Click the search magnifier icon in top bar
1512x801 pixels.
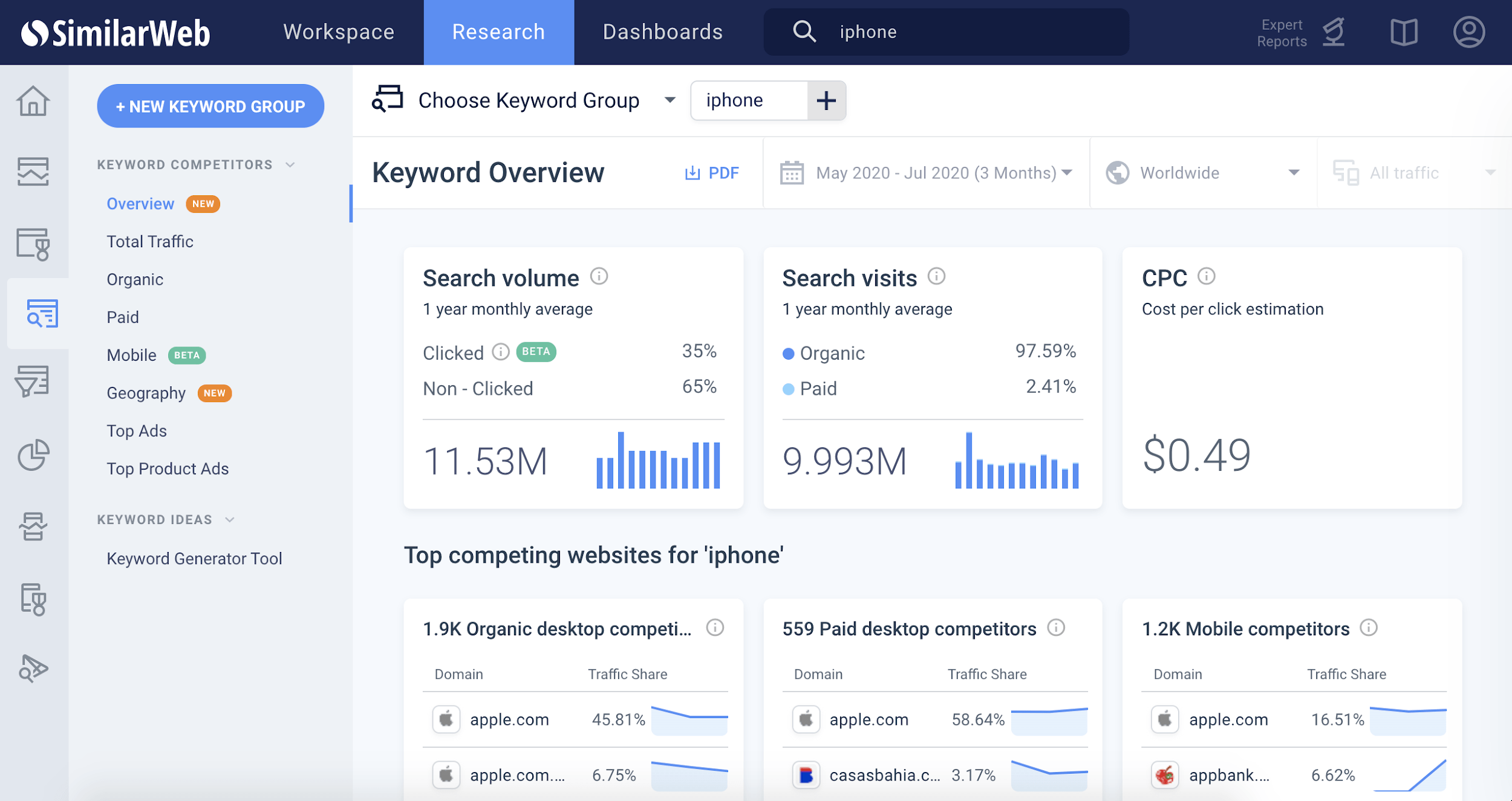[804, 31]
